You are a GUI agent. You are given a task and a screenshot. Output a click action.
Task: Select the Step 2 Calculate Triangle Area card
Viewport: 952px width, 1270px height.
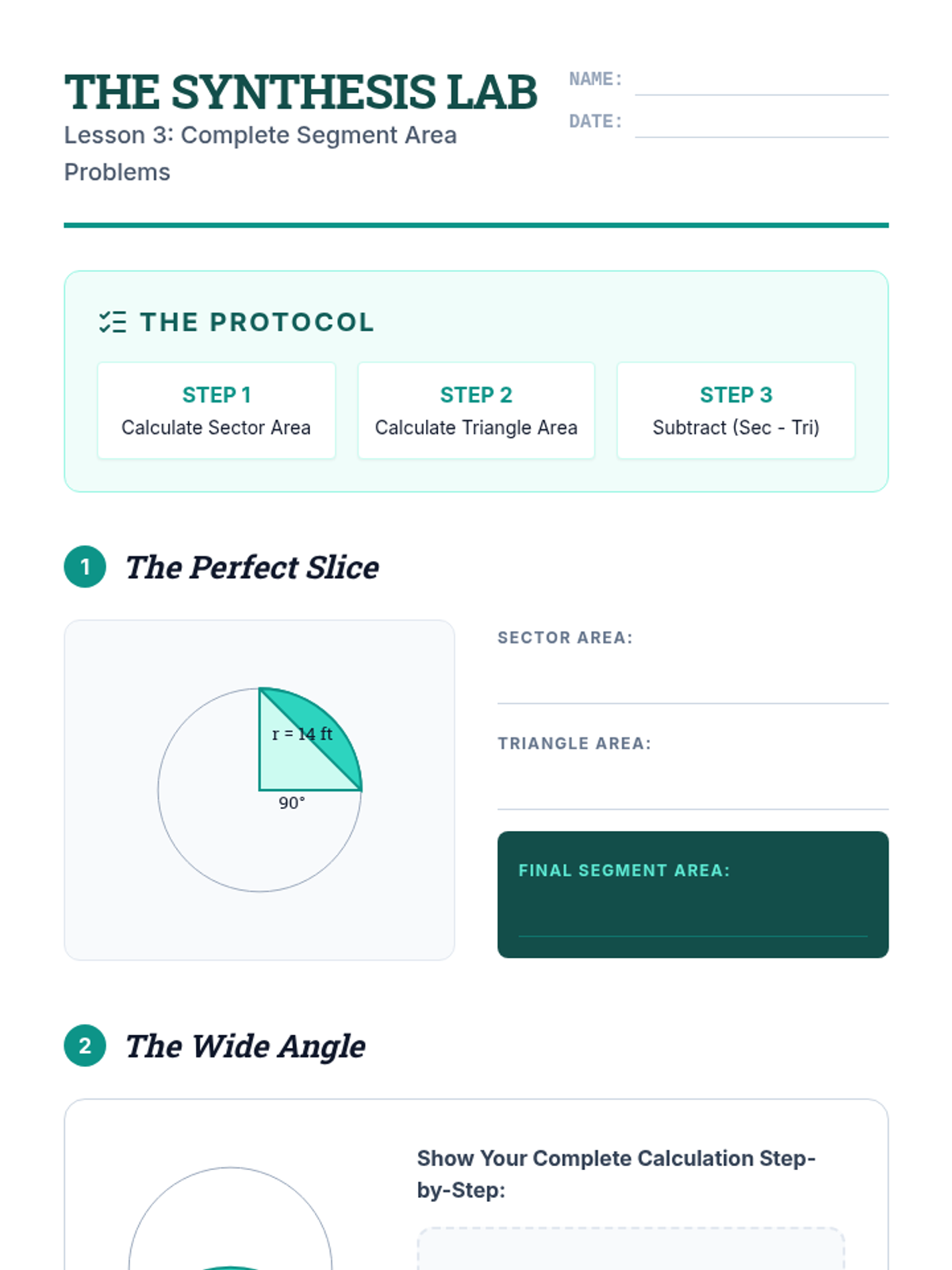476,410
